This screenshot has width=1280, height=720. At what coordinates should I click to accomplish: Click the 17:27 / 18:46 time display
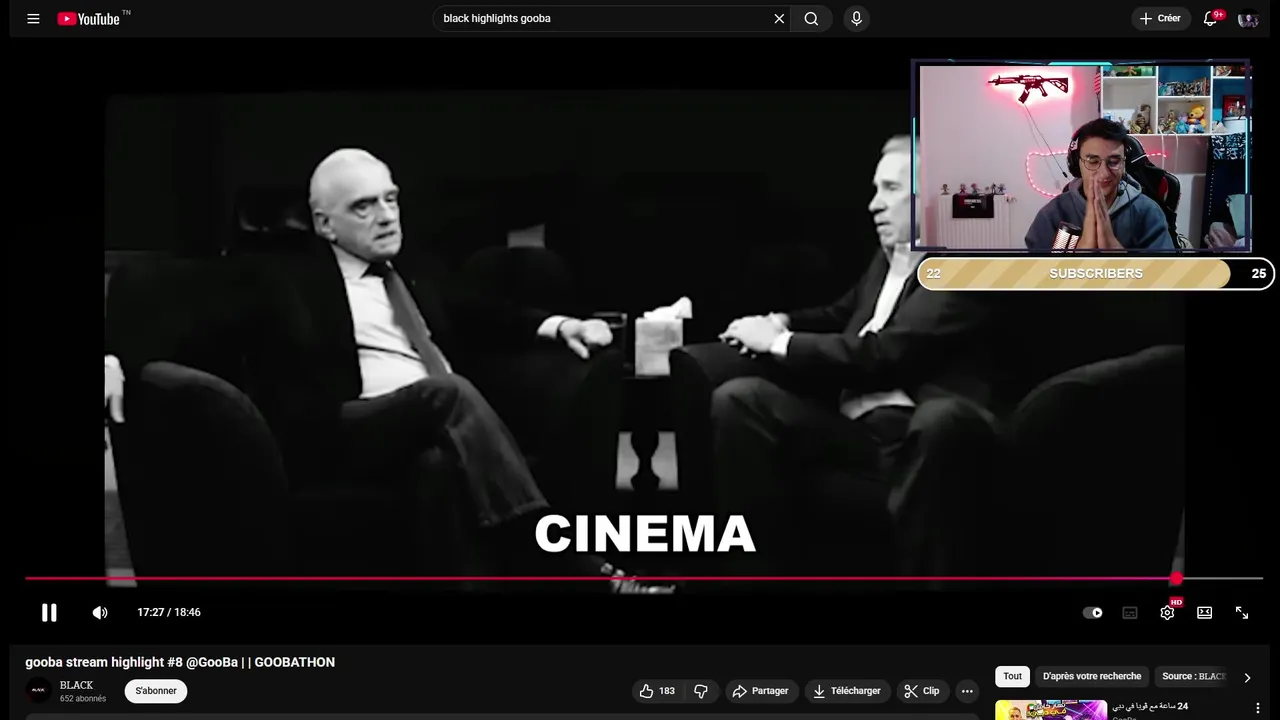click(x=169, y=612)
